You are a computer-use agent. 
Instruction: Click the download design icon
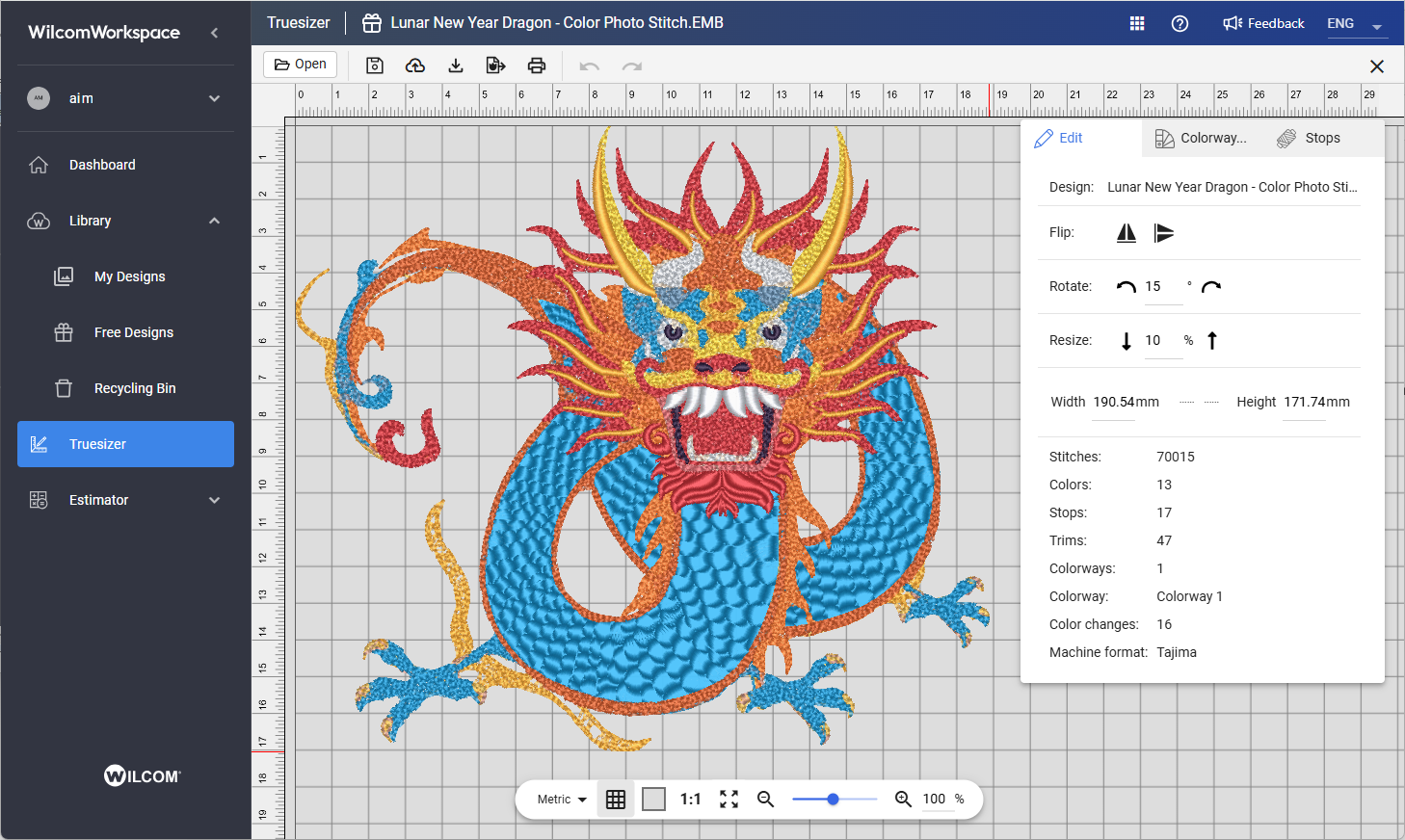pos(456,66)
